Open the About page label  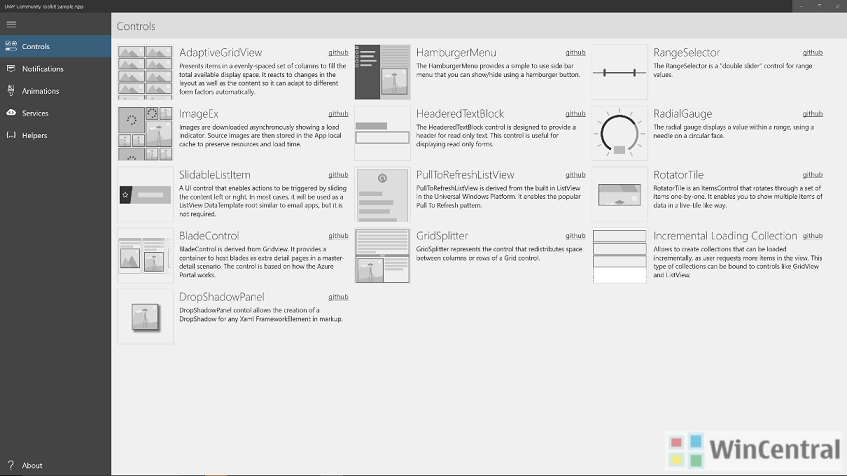pos(32,465)
